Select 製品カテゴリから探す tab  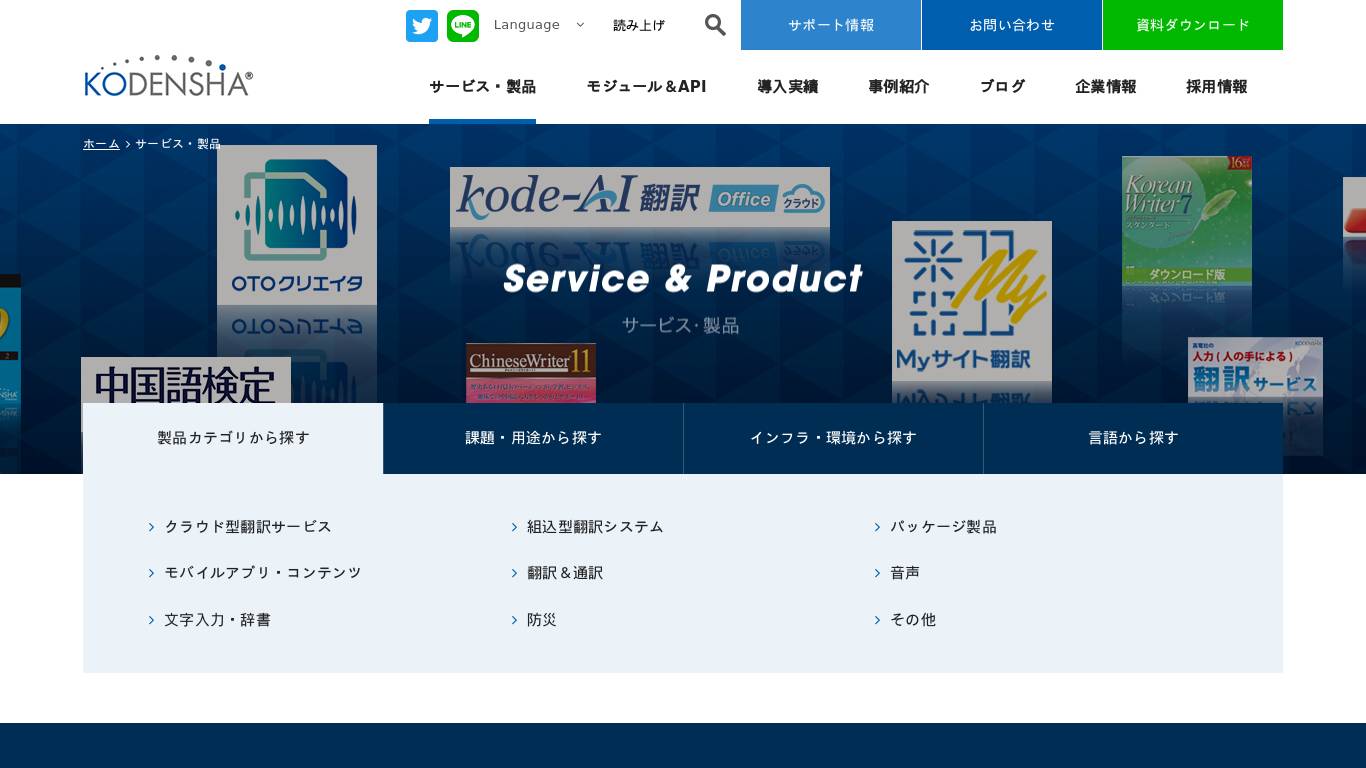coord(233,438)
